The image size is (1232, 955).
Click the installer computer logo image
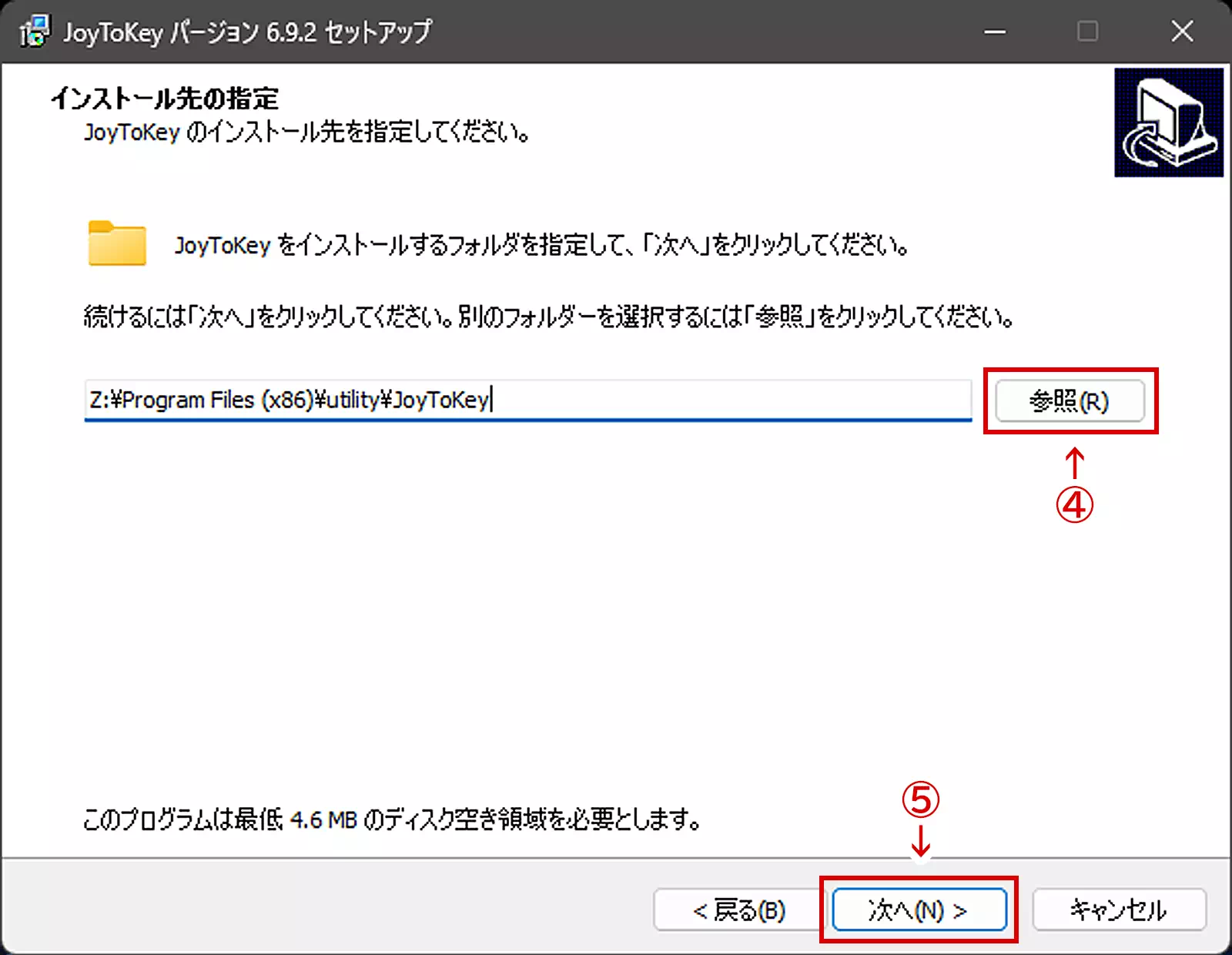point(1168,122)
